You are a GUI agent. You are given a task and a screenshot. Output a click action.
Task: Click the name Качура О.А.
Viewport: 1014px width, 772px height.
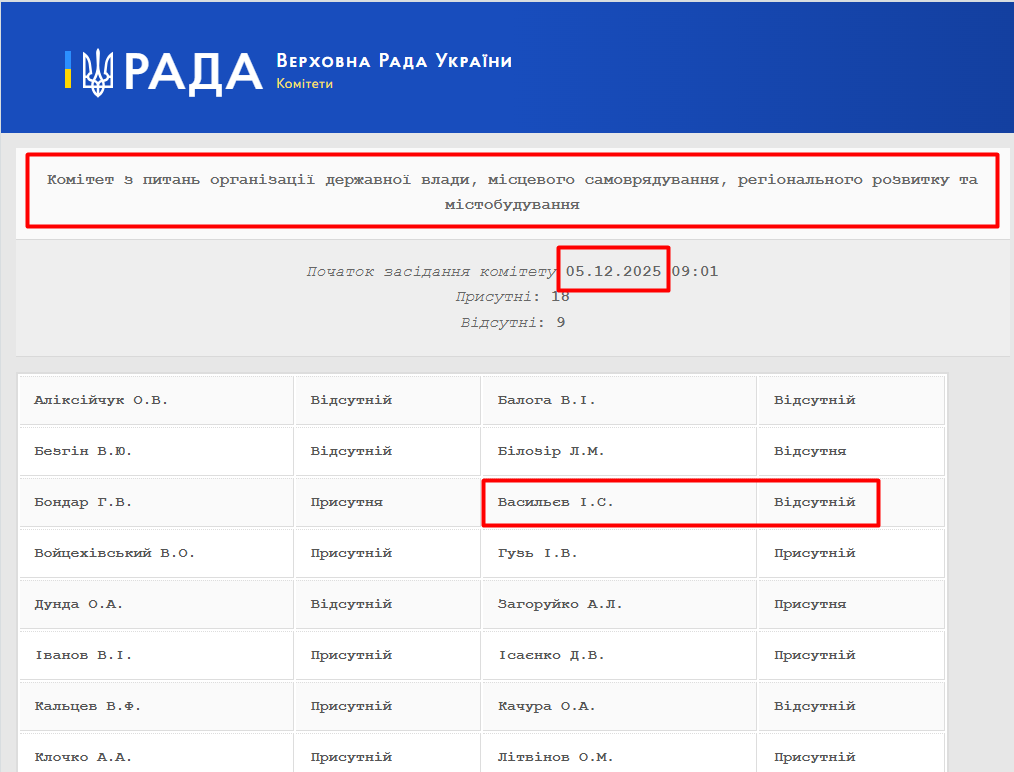(x=546, y=707)
